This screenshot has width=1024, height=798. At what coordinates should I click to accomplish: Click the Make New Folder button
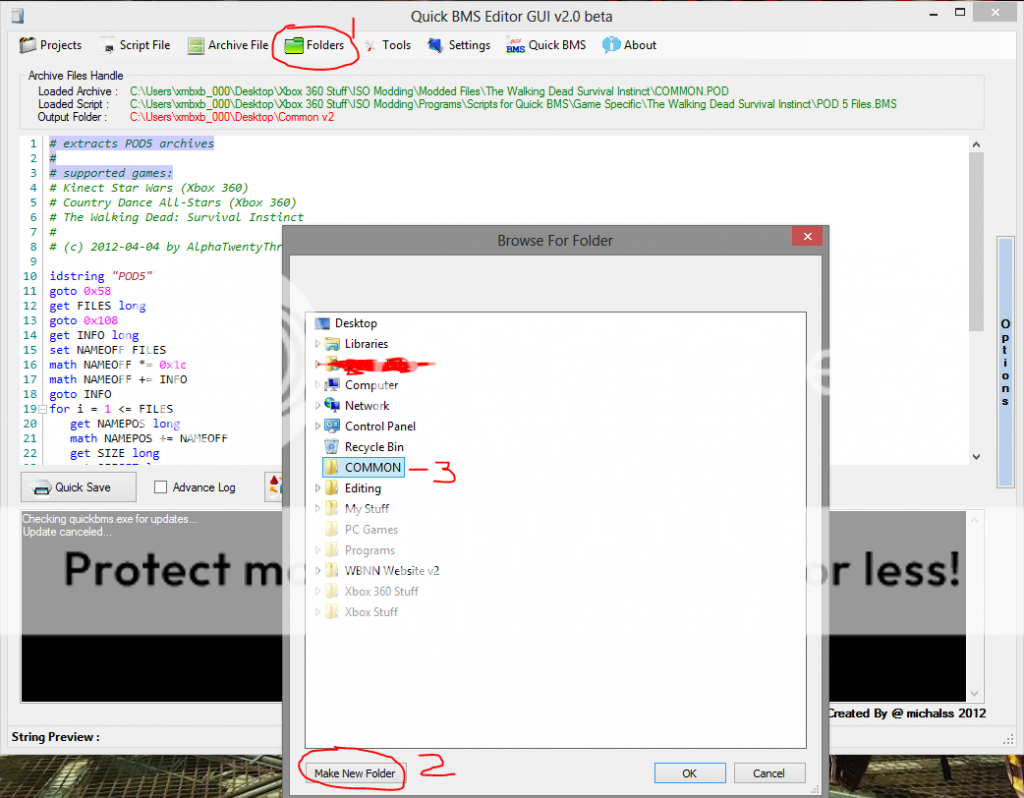[354, 773]
